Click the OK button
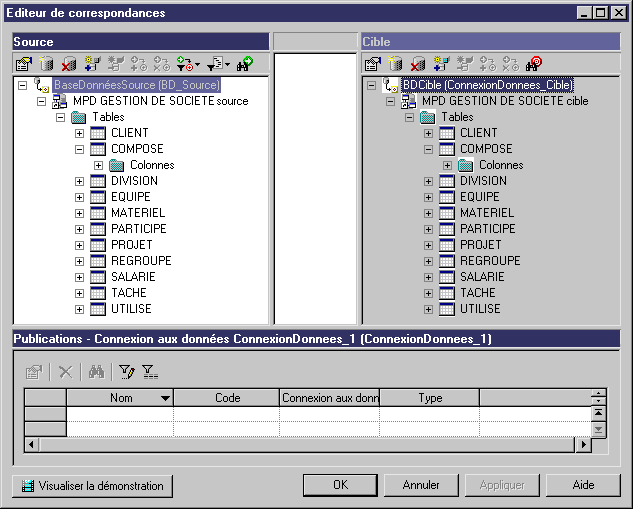This screenshot has height=509, width=633. click(340, 485)
